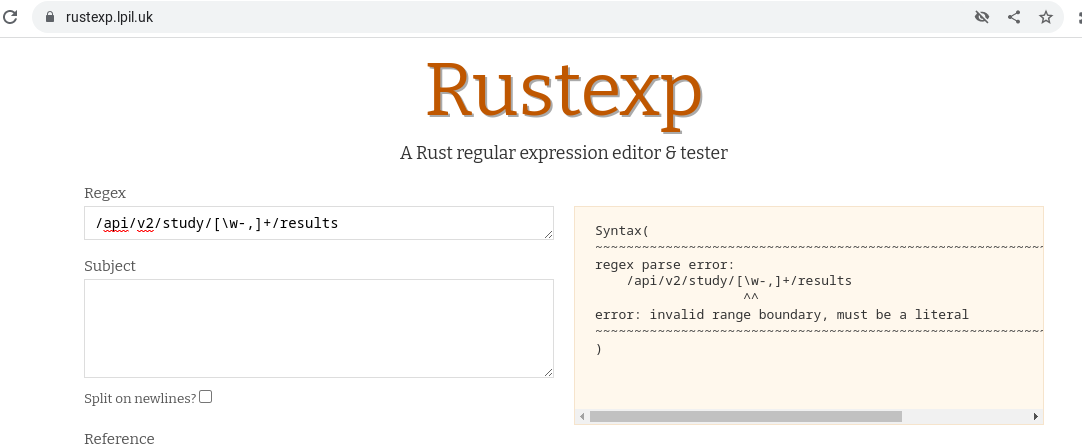1082x444 pixels.
Task: Bookmark this page with star icon
Action: 1046,17
